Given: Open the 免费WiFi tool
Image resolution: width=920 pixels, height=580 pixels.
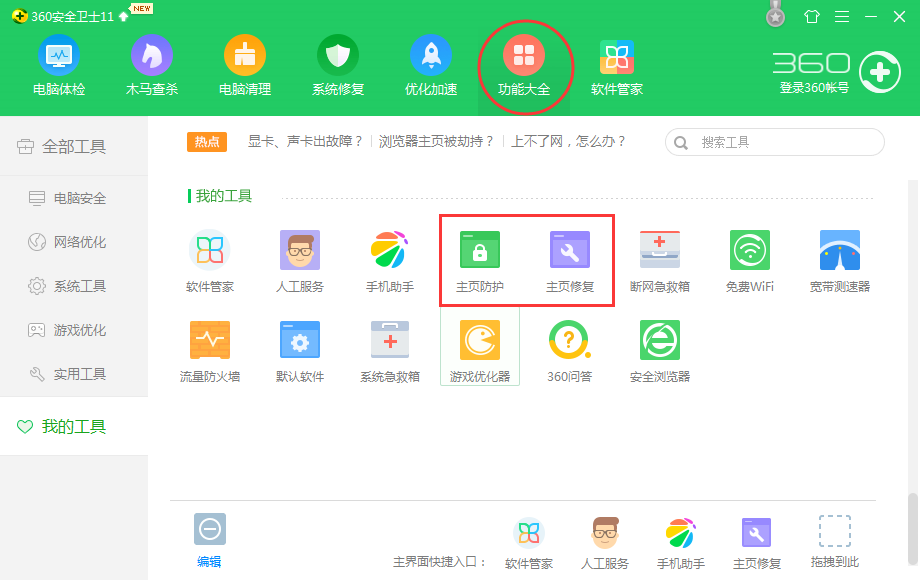Looking at the screenshot, I should (750, 258).
